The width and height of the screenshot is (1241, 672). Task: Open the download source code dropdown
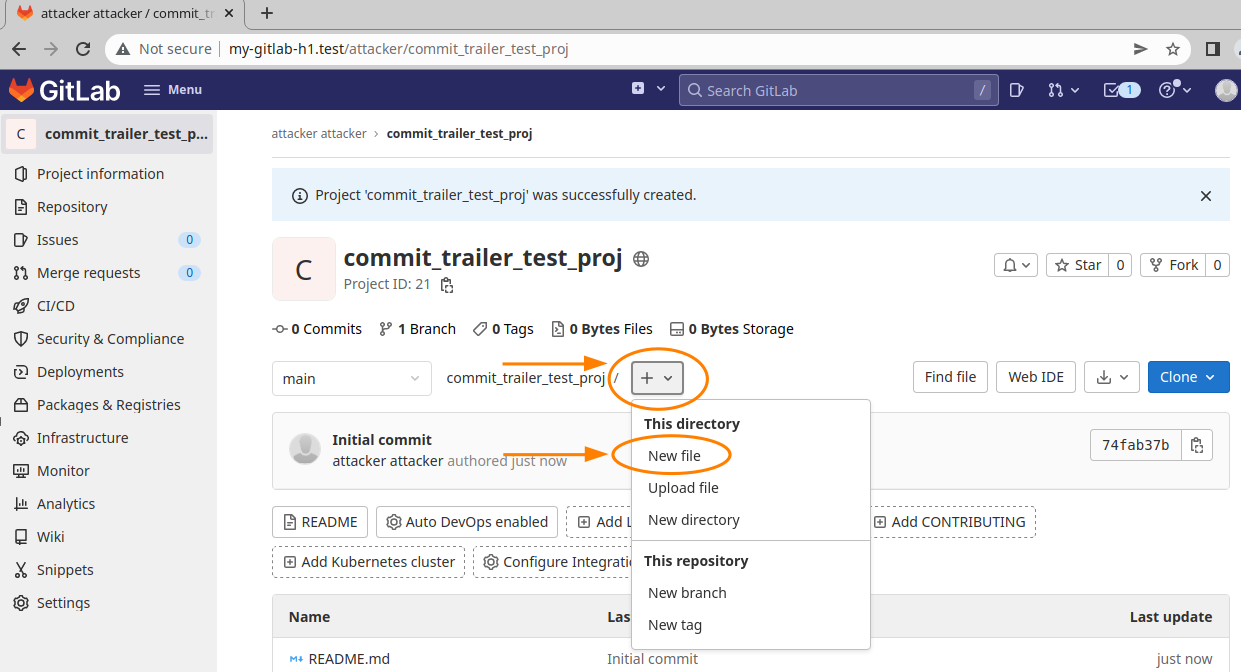tap(1112, 377)
